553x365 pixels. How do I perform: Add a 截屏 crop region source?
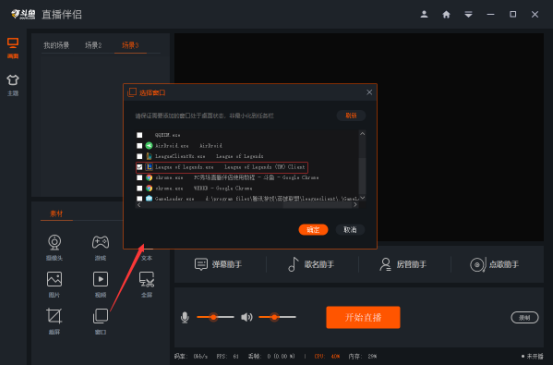54,321
